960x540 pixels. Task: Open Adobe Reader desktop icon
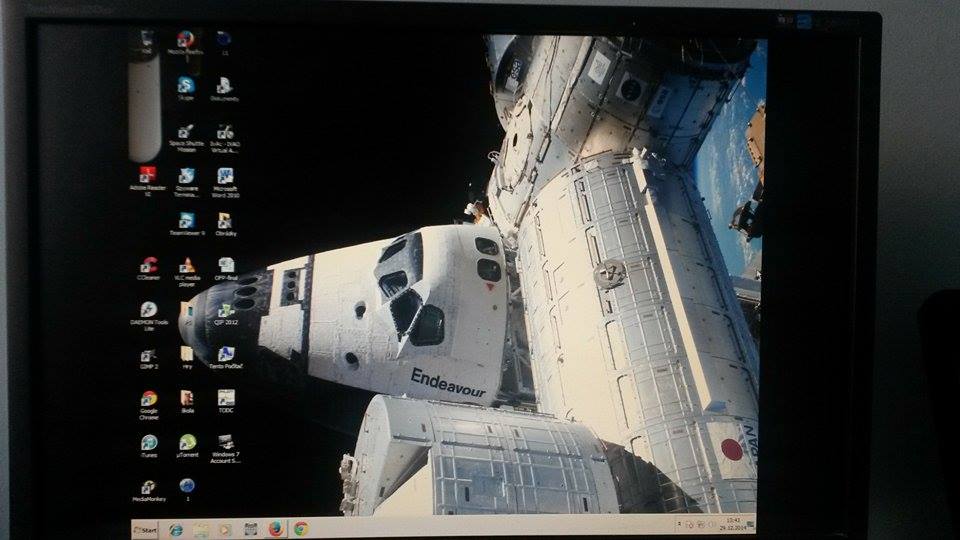pyautogui.click(x=148, y=176)
